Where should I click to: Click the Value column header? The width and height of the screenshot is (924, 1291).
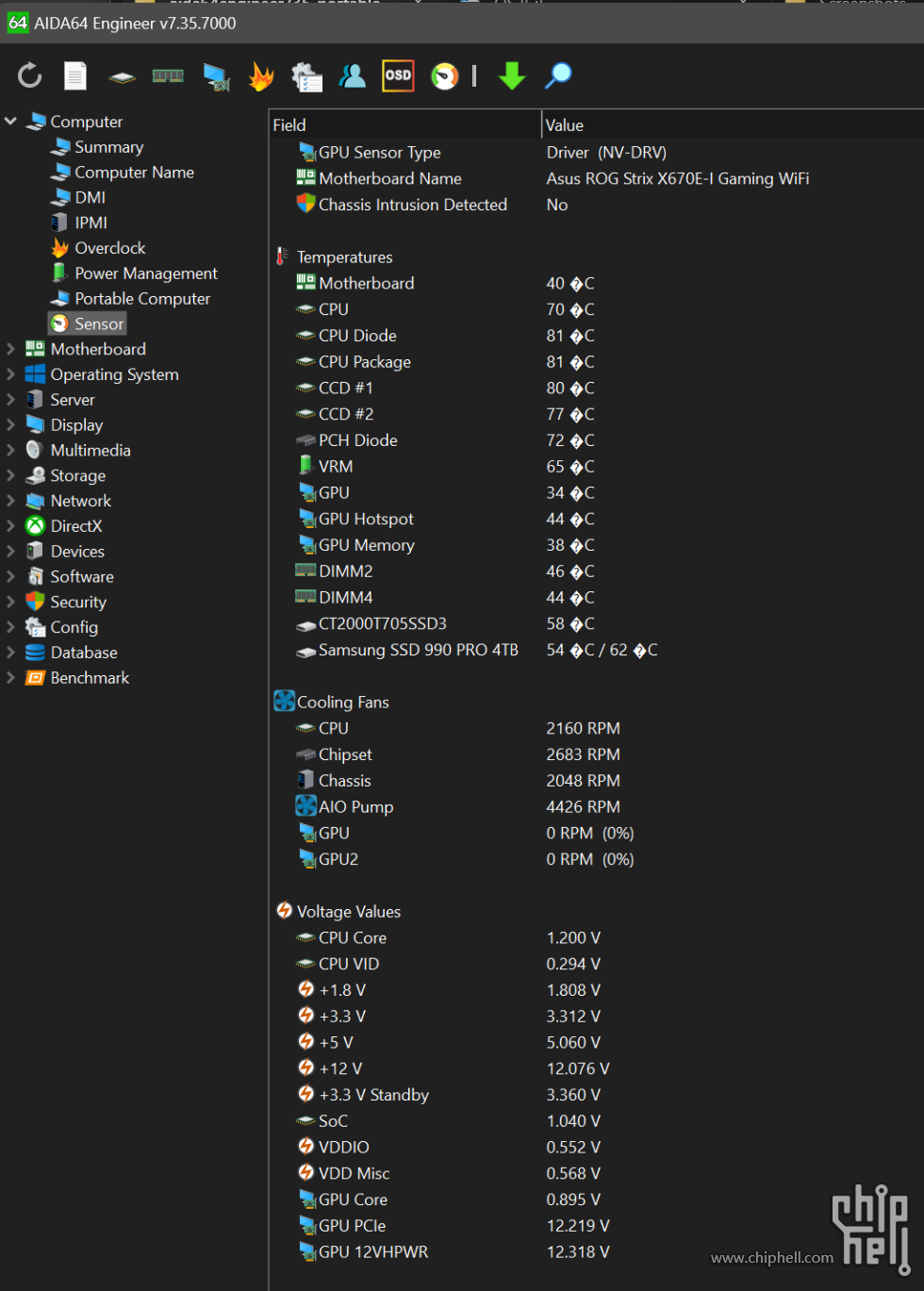[x=733, y=124]
